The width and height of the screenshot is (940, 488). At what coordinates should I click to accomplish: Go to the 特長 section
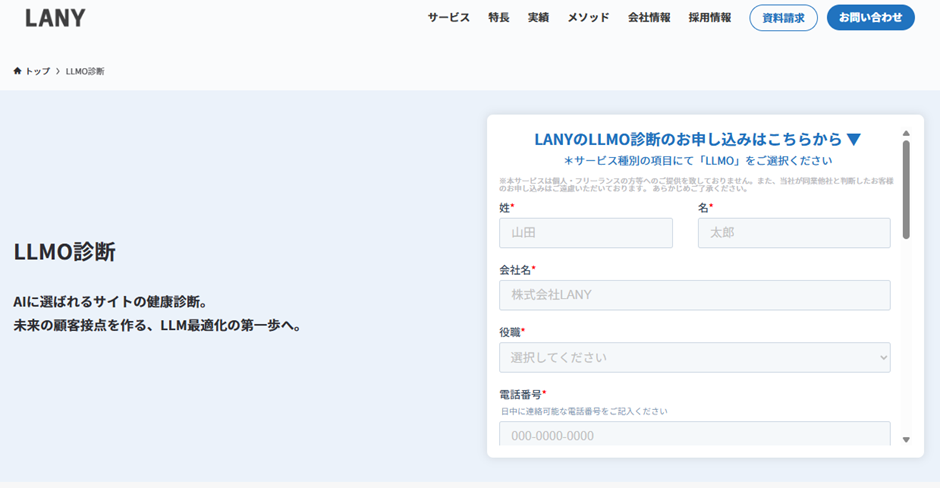(499, 18)
